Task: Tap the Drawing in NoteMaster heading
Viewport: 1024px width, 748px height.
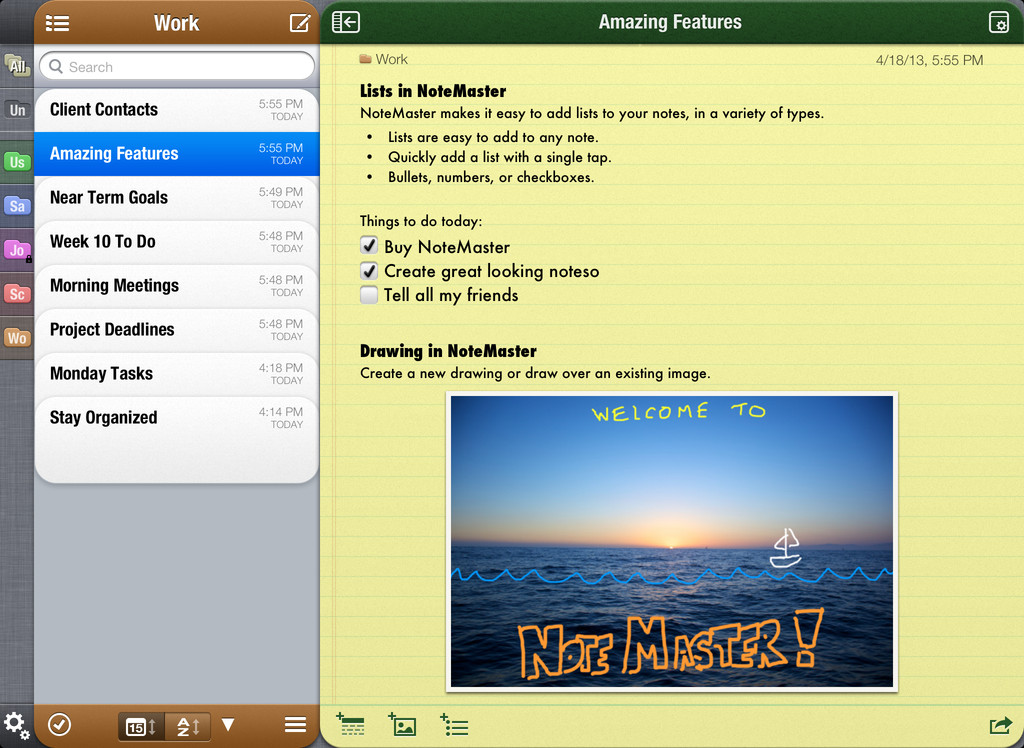Action: (x=448, y=351)
